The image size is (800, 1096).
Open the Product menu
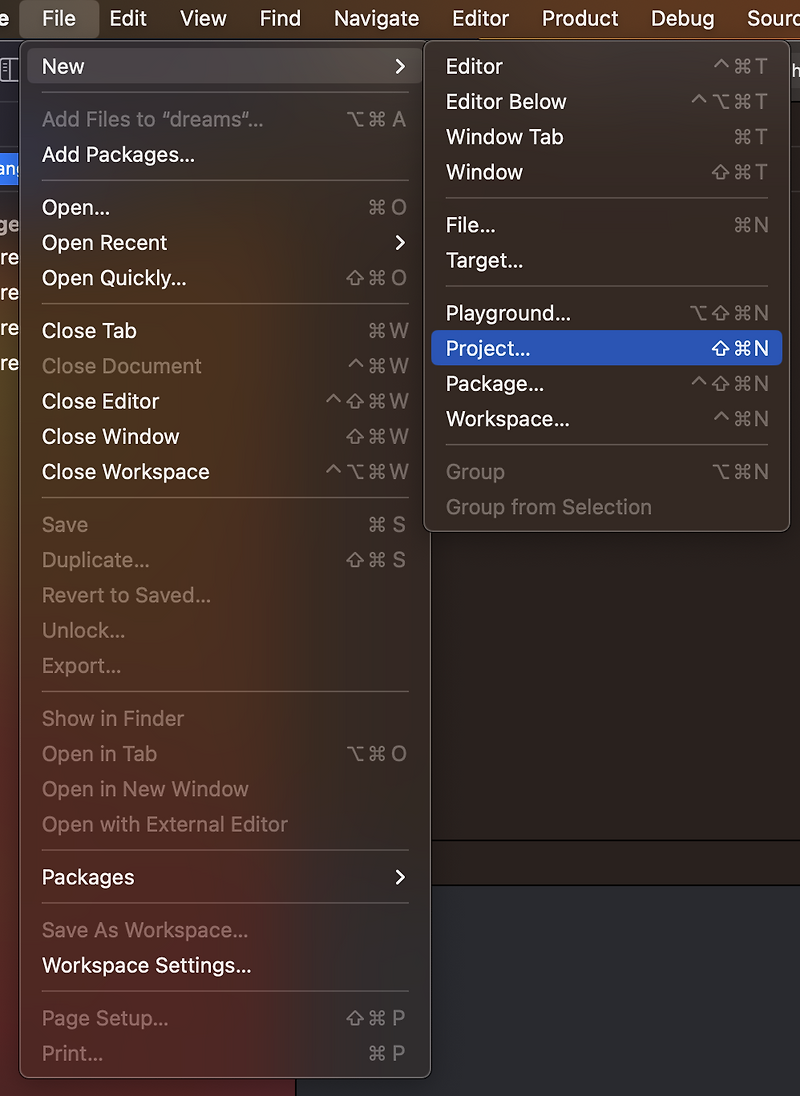(x=579, y=18)
